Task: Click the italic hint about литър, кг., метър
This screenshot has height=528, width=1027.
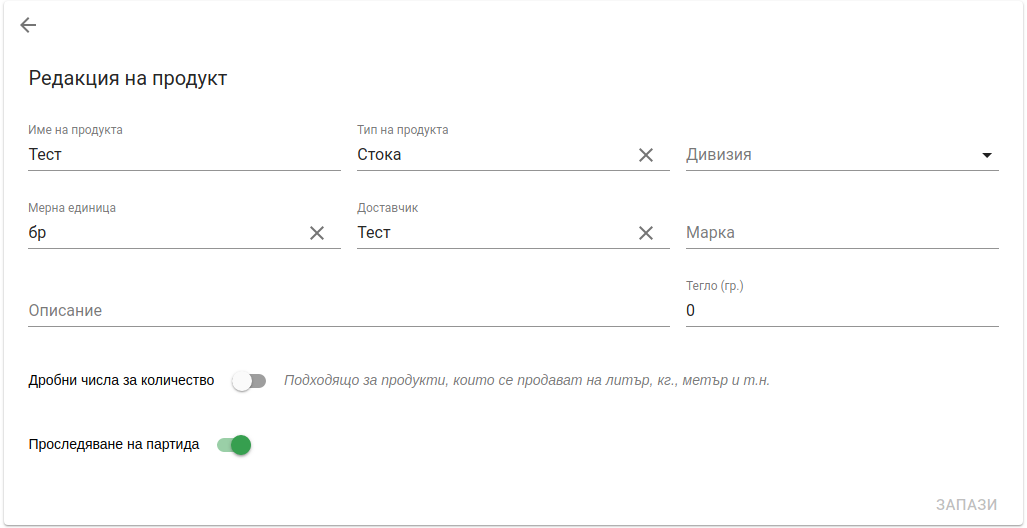Action: pyautogui.click(x=527, y=381)
